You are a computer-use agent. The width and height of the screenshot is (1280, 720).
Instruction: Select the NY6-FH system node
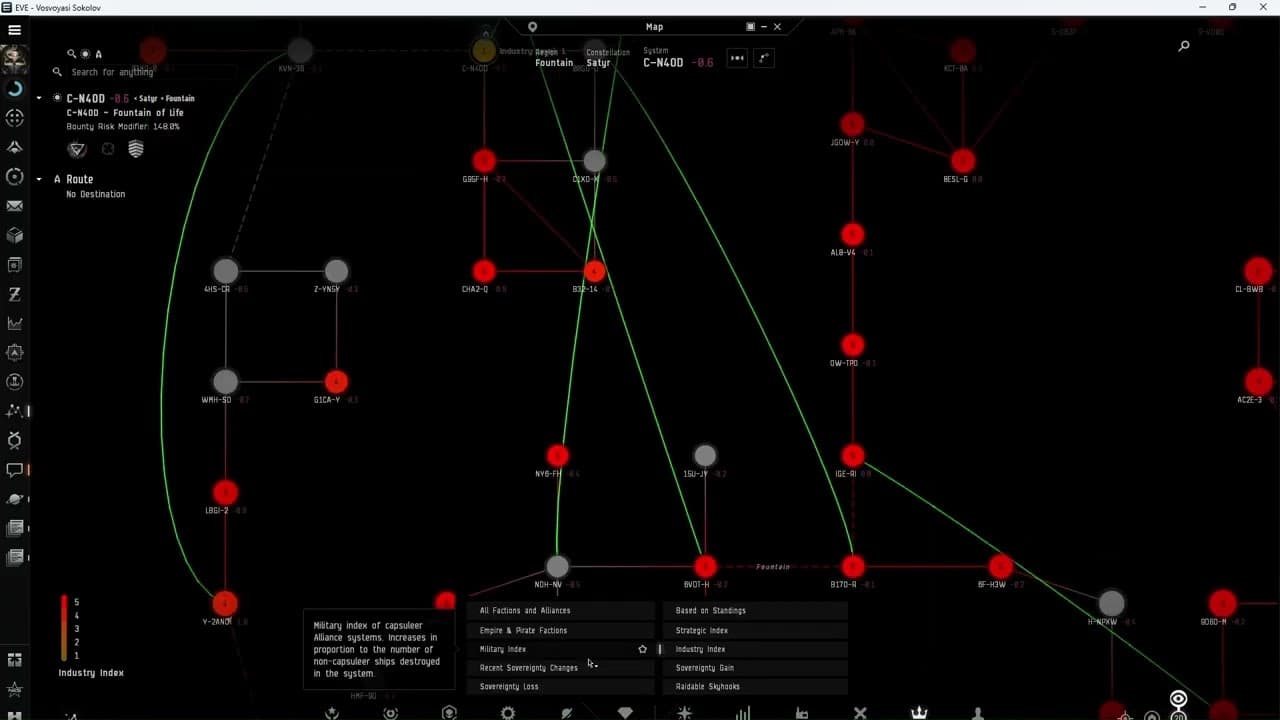click(557, 456)
